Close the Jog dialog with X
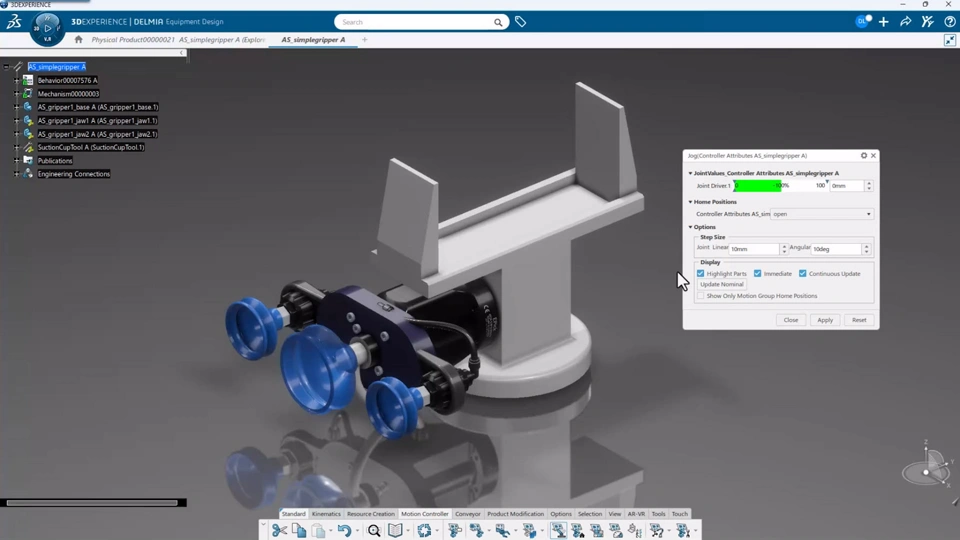960x540 pixels. tap(873, 156)
